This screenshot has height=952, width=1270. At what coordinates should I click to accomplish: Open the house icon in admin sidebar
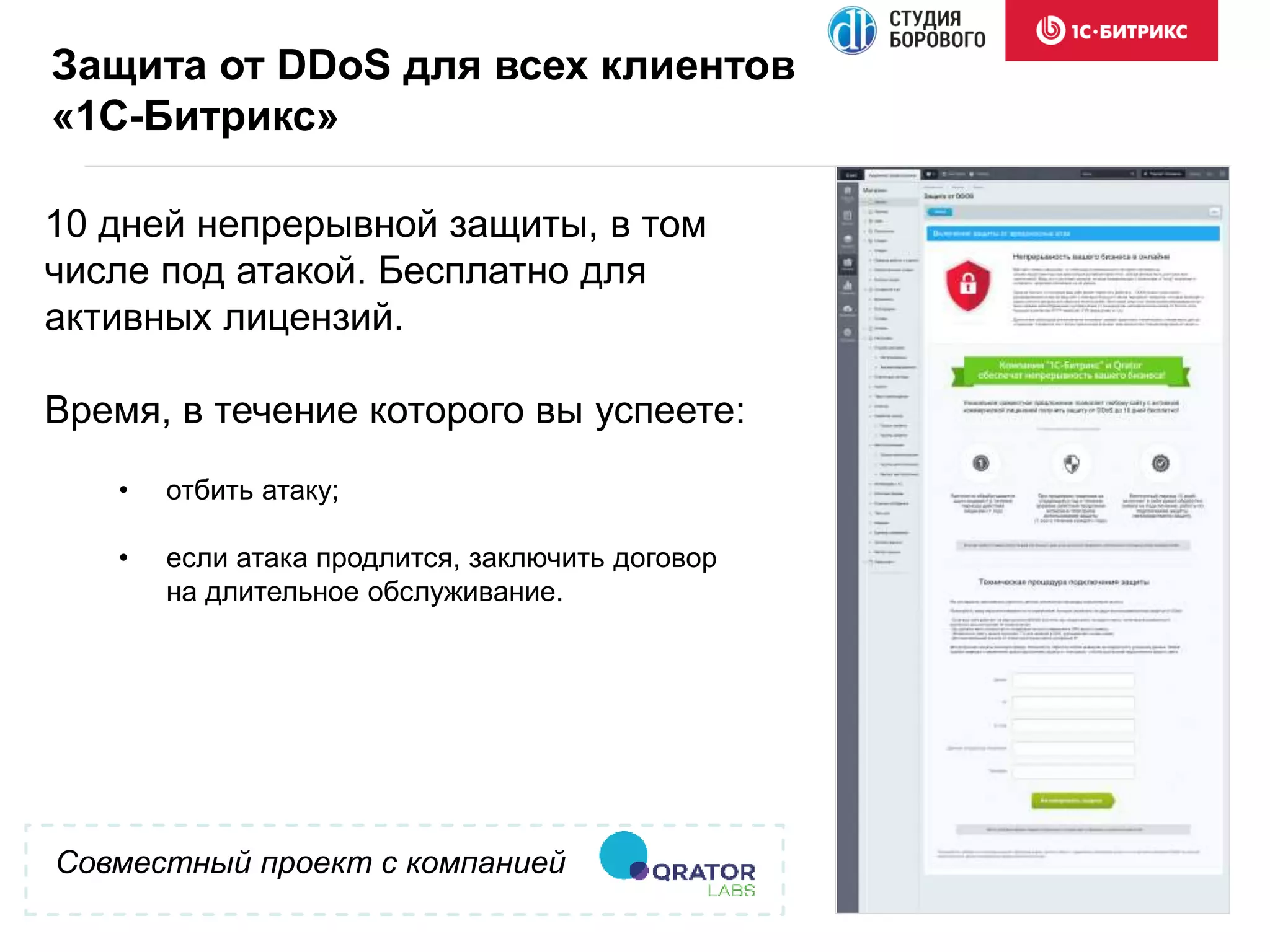pos(848,192)
